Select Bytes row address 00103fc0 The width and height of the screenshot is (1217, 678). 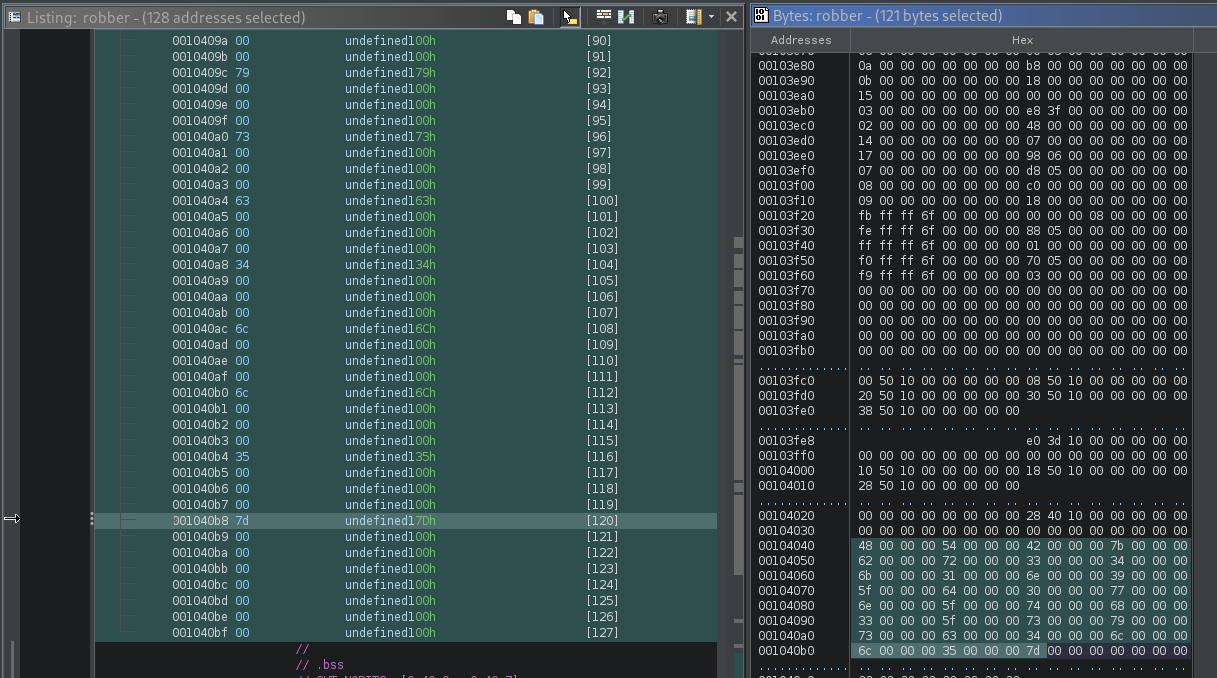[x=786, y=381]
